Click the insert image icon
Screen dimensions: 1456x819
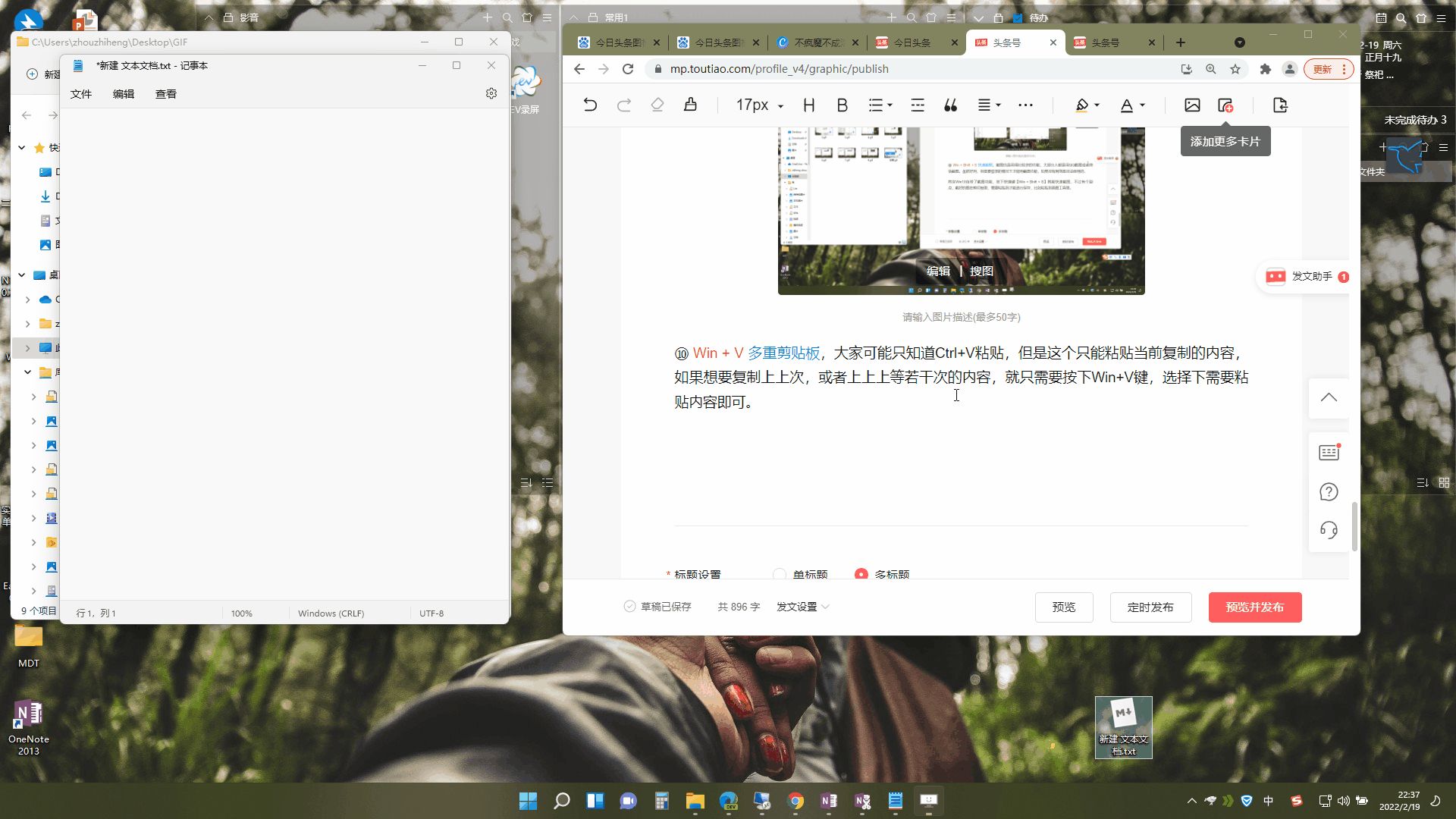click(1192, 105)
